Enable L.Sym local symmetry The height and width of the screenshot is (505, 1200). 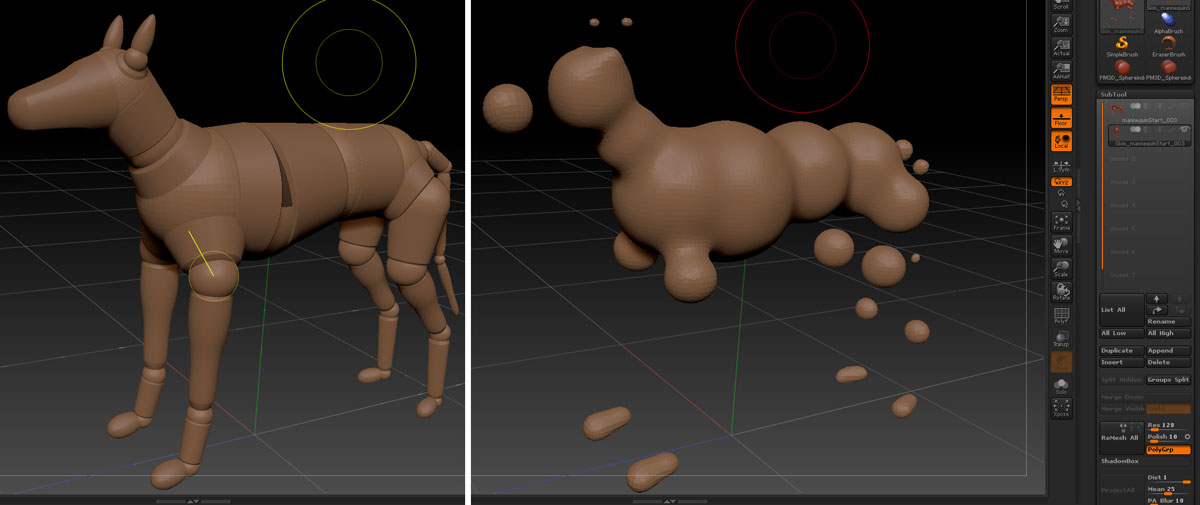pos(1061,166)
